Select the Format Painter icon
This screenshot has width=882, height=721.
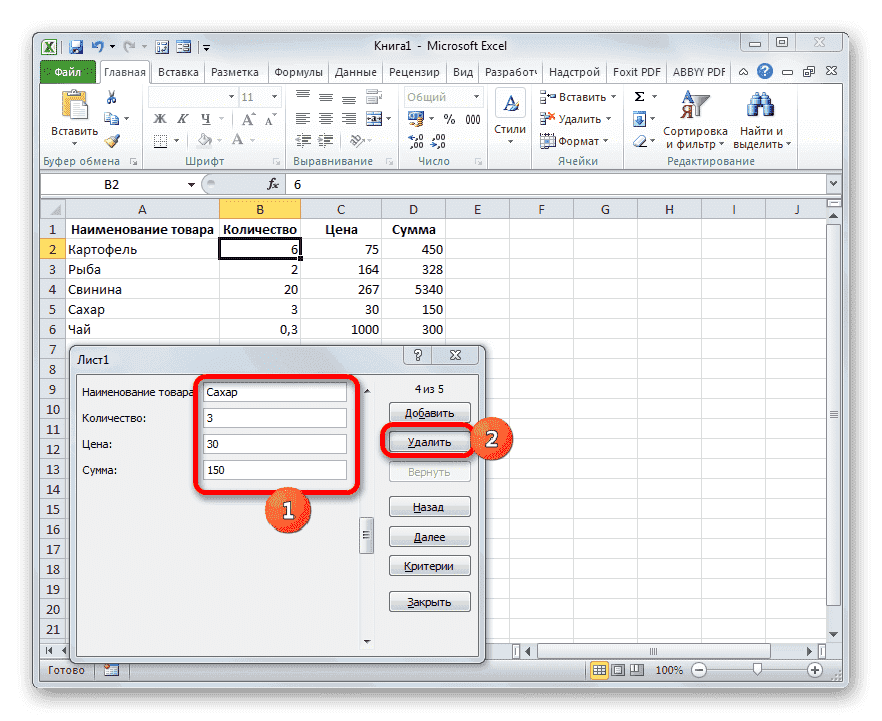tap(112, 139)
